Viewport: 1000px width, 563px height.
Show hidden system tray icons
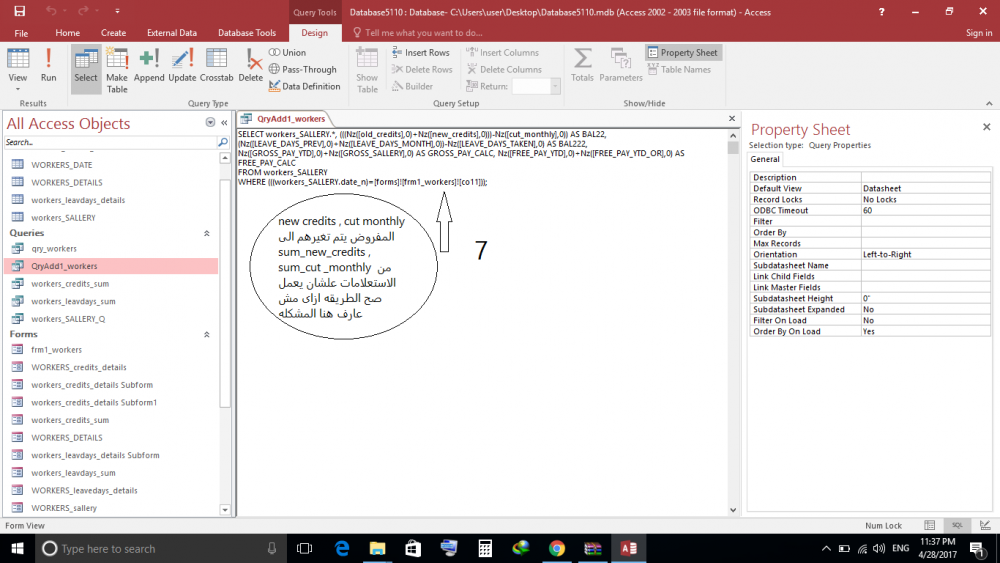(x=826, y=548)
